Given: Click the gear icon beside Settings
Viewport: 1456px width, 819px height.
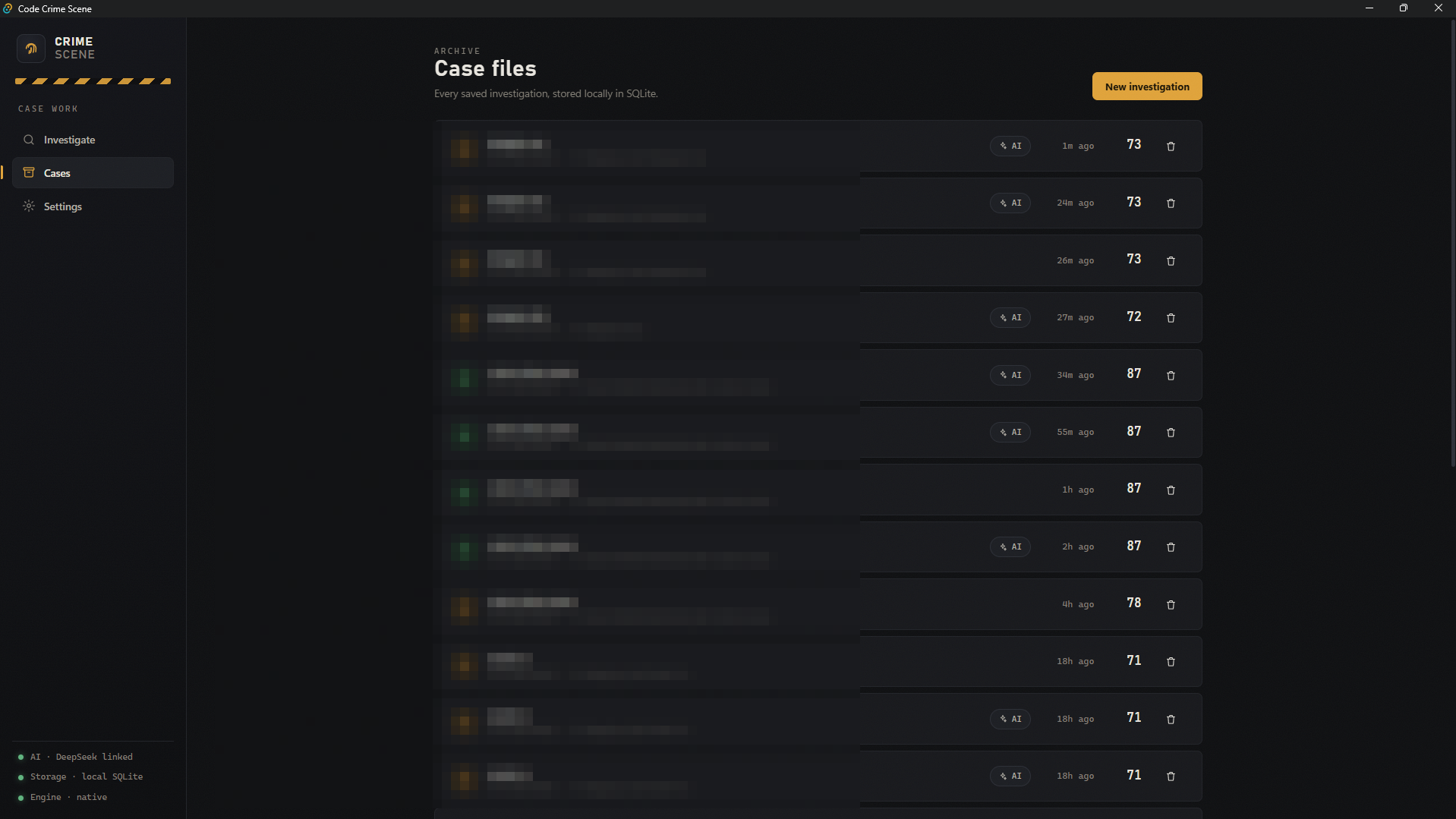Looking at the screenshot, I should [29, 206].
